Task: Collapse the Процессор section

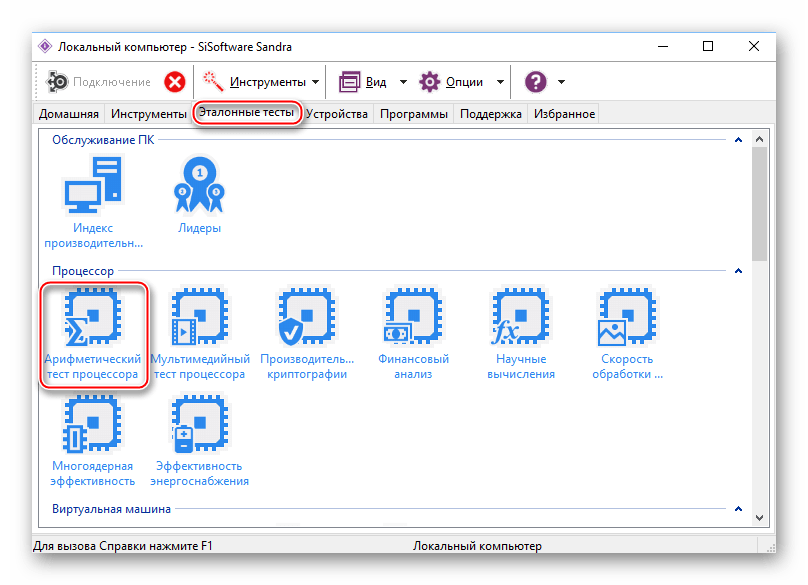Action: pos(737,271)
